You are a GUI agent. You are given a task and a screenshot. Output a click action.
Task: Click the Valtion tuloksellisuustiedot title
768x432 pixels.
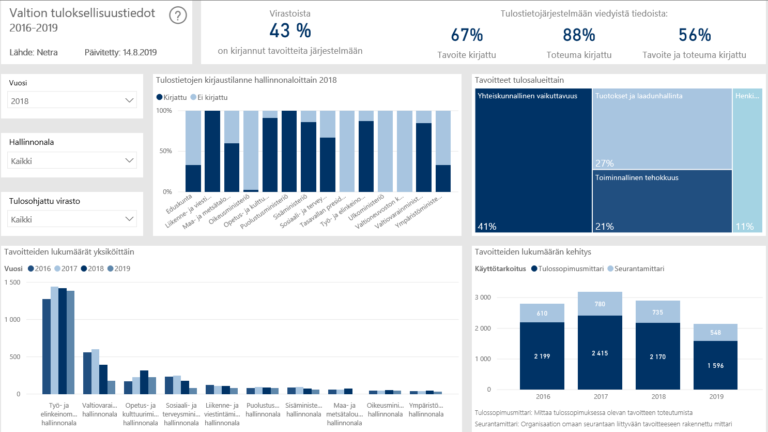(80, 13)
